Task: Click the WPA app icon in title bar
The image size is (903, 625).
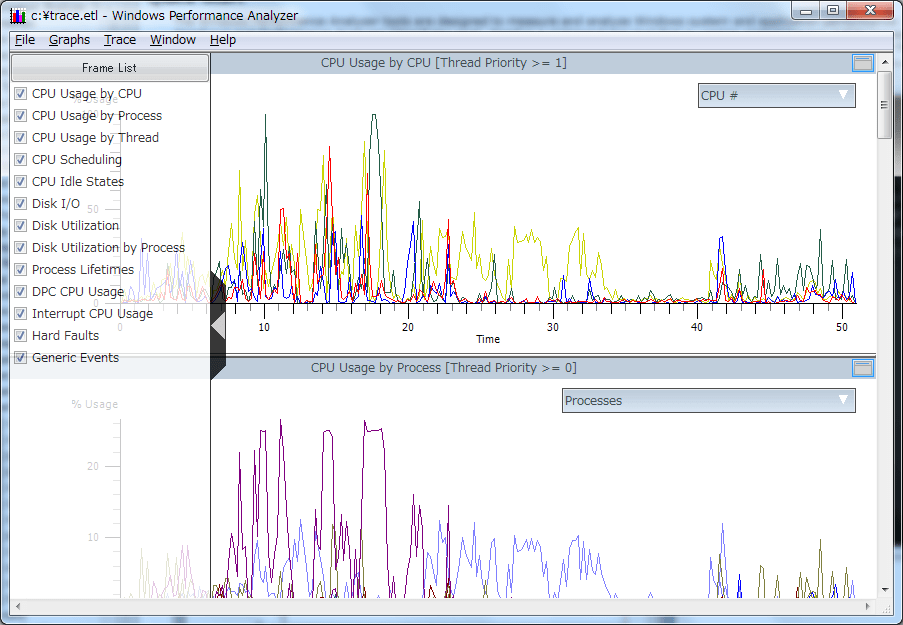Action: point(18,13)
